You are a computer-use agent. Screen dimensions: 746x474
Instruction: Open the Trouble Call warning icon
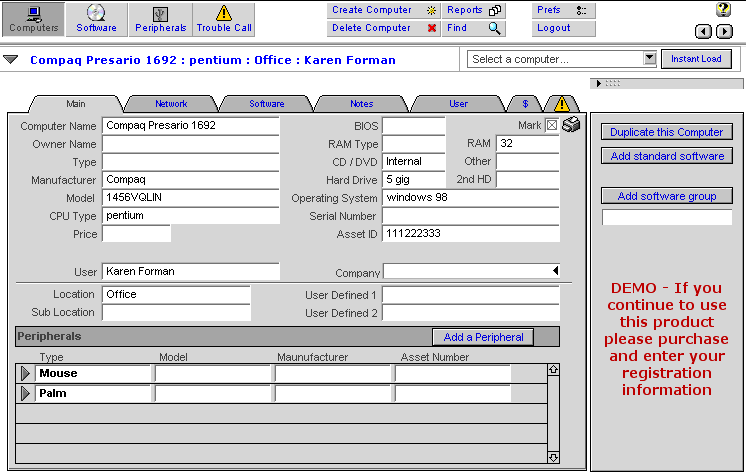pos(224,19)
